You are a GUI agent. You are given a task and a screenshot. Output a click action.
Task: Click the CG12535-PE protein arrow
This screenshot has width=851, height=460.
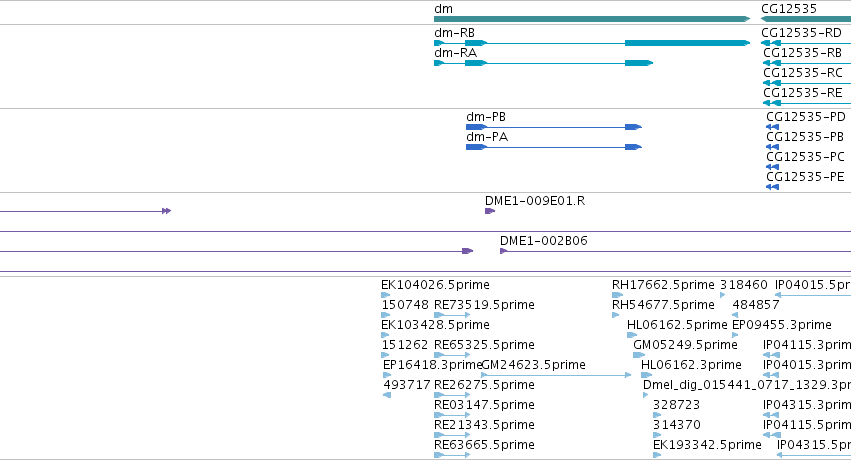click(772, 187)
